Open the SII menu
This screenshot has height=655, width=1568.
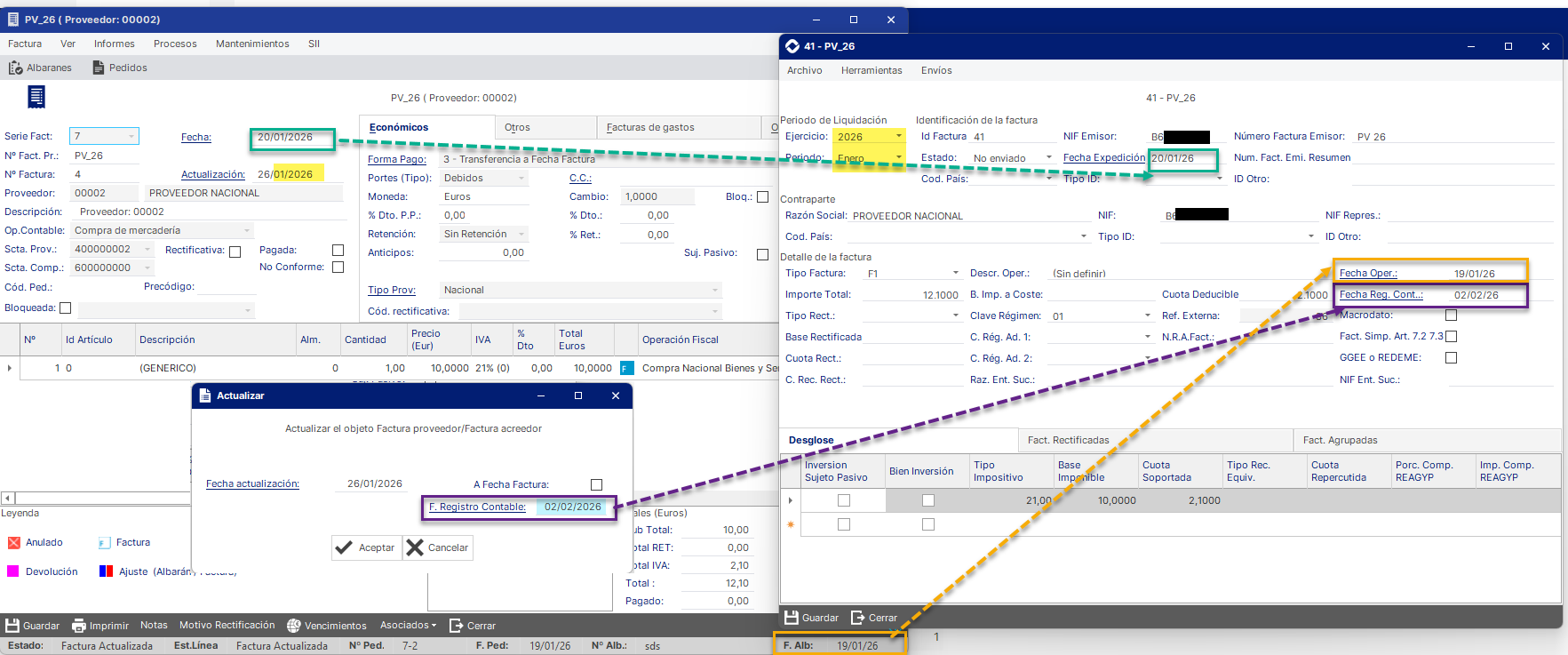pos(314,44)
